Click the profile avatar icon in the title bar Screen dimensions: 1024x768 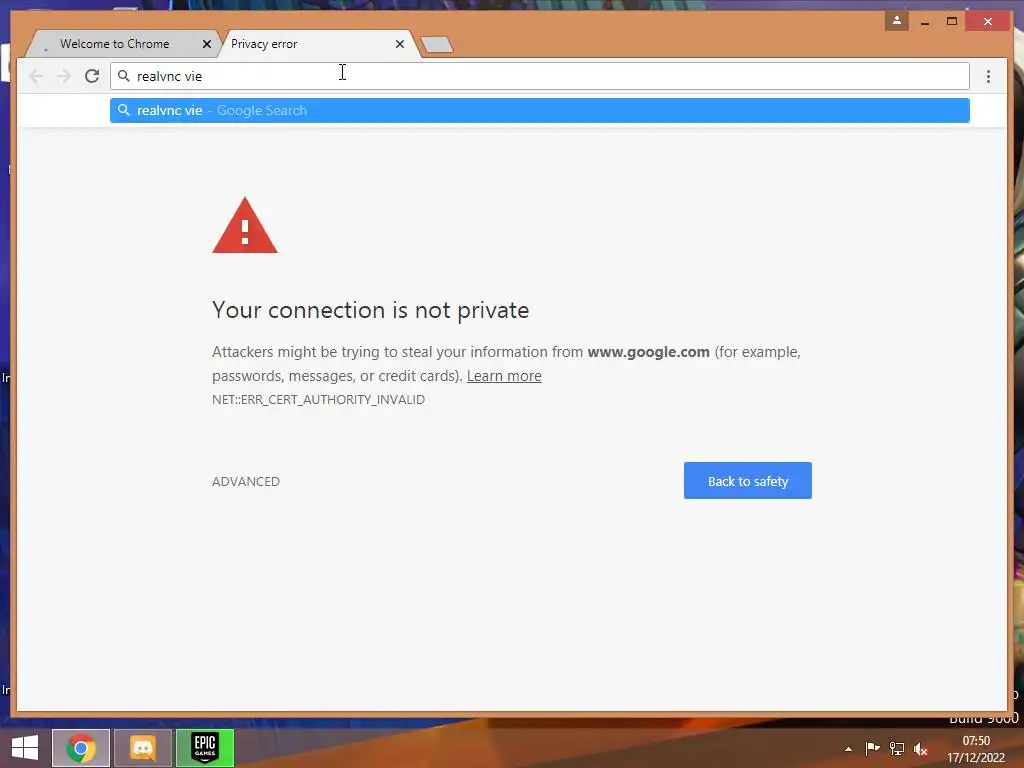pos(897,21)
